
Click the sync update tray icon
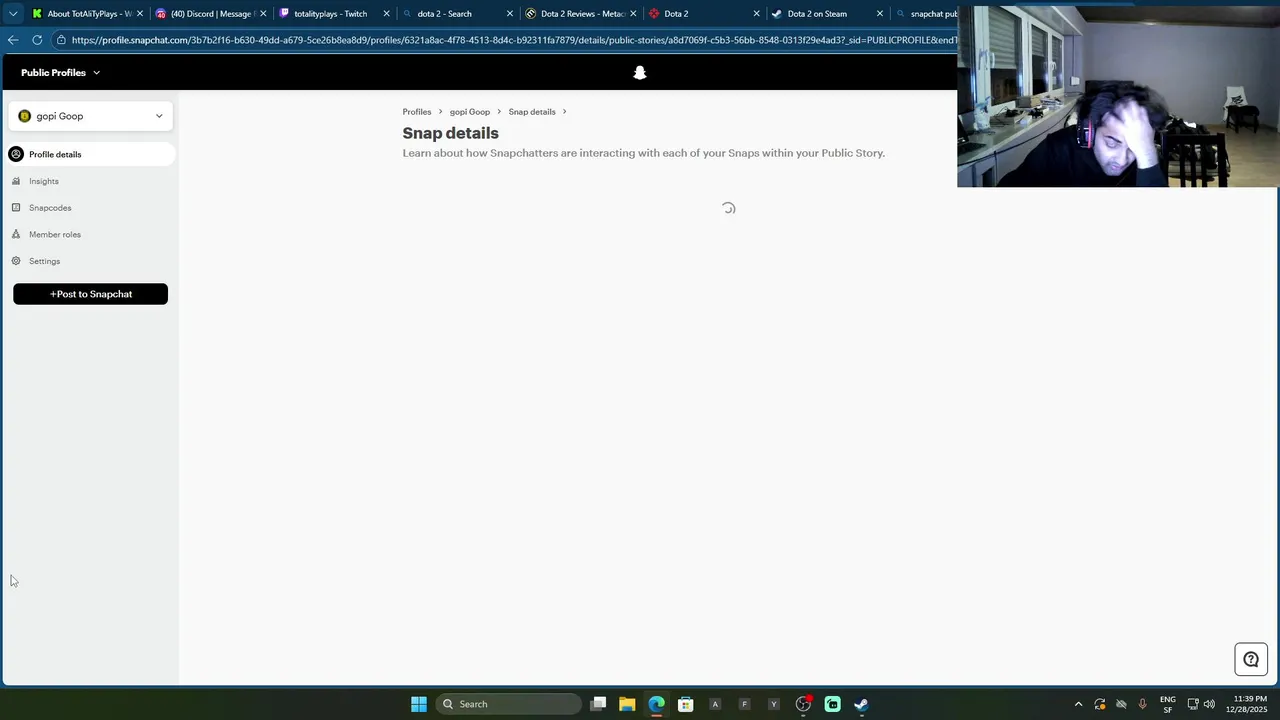coord(1100,704)
